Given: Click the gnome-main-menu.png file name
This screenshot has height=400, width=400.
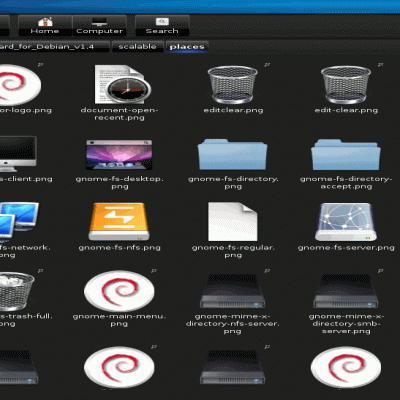Looking at the screenshot, I should (119, 320).
